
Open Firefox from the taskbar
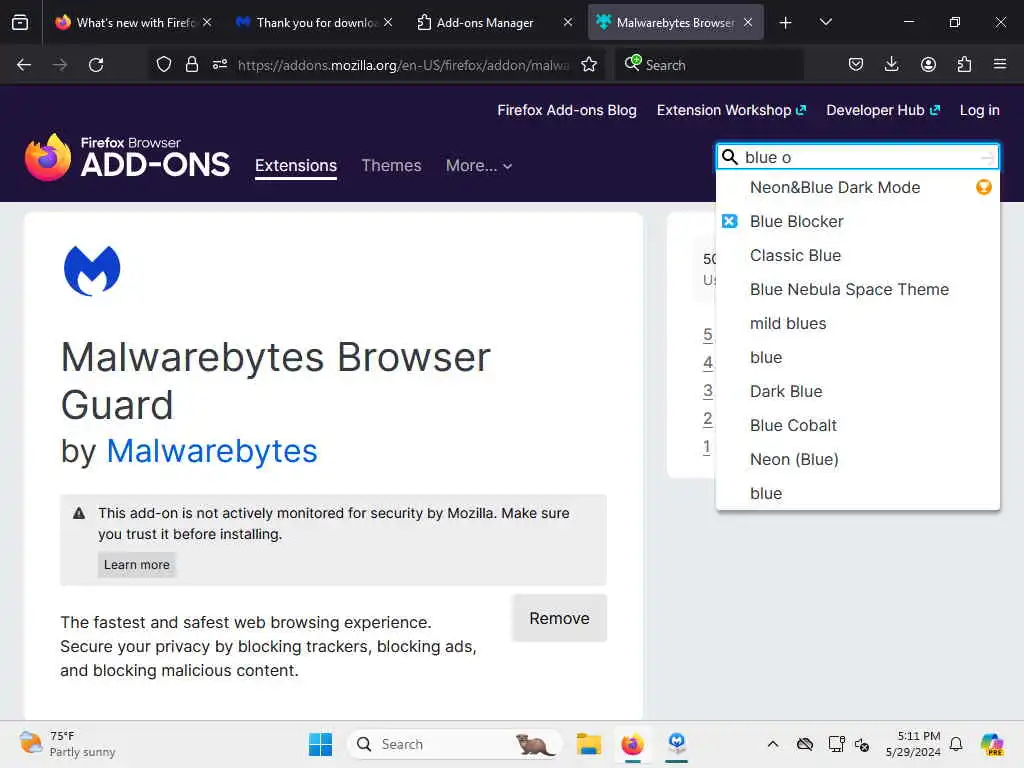632,744
